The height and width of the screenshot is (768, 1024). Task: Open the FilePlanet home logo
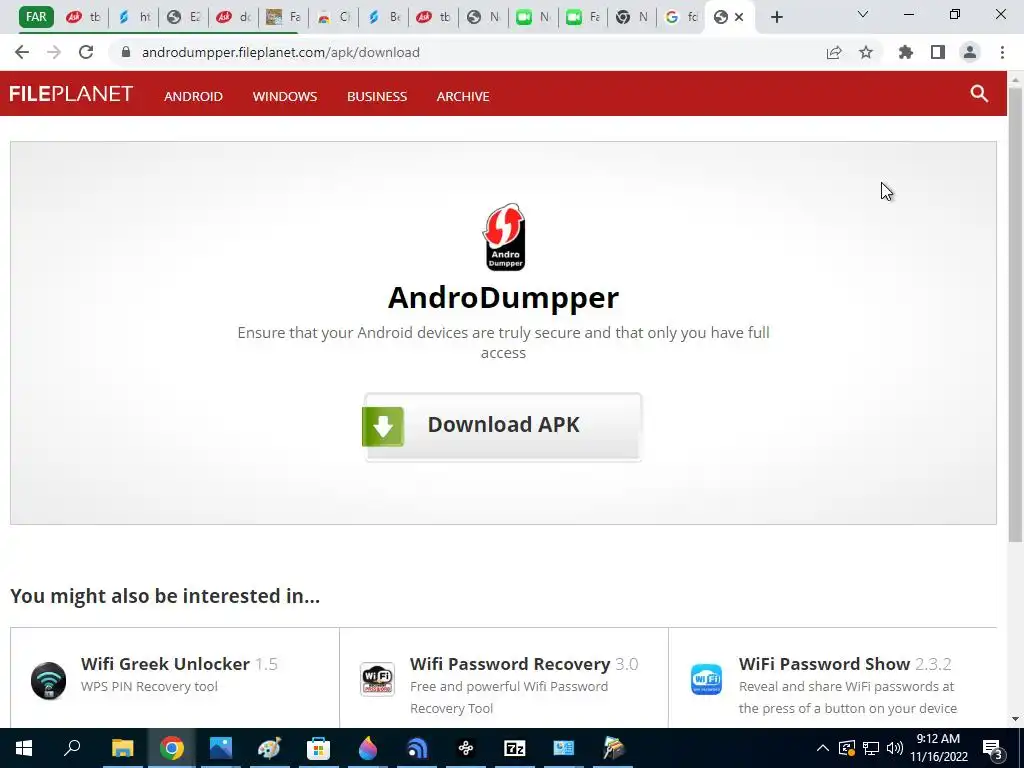(71, 94)
